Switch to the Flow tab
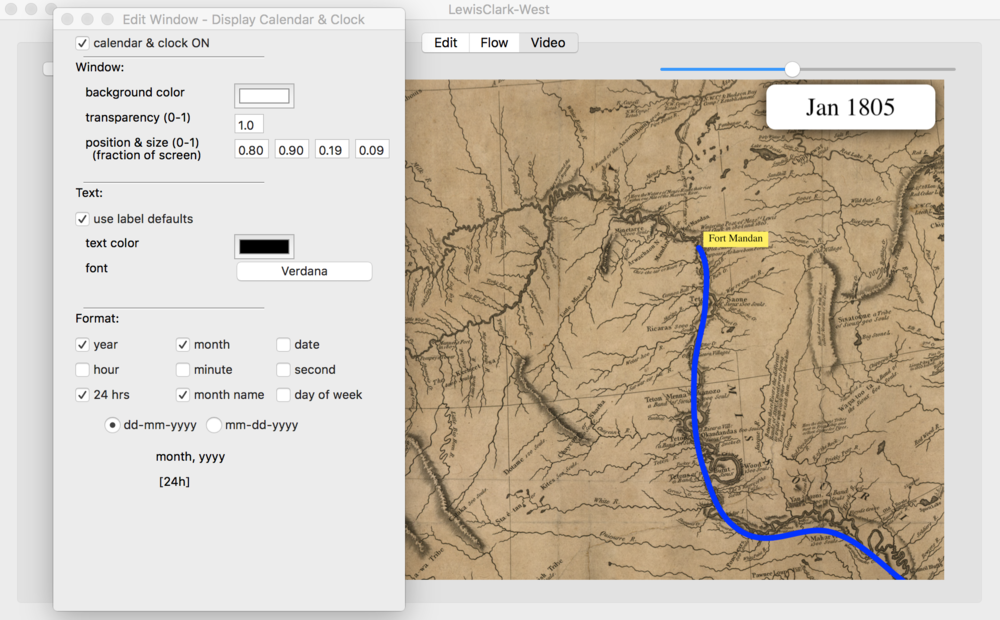The height and width of the screenshot is (620, 1000). [494, 43]
